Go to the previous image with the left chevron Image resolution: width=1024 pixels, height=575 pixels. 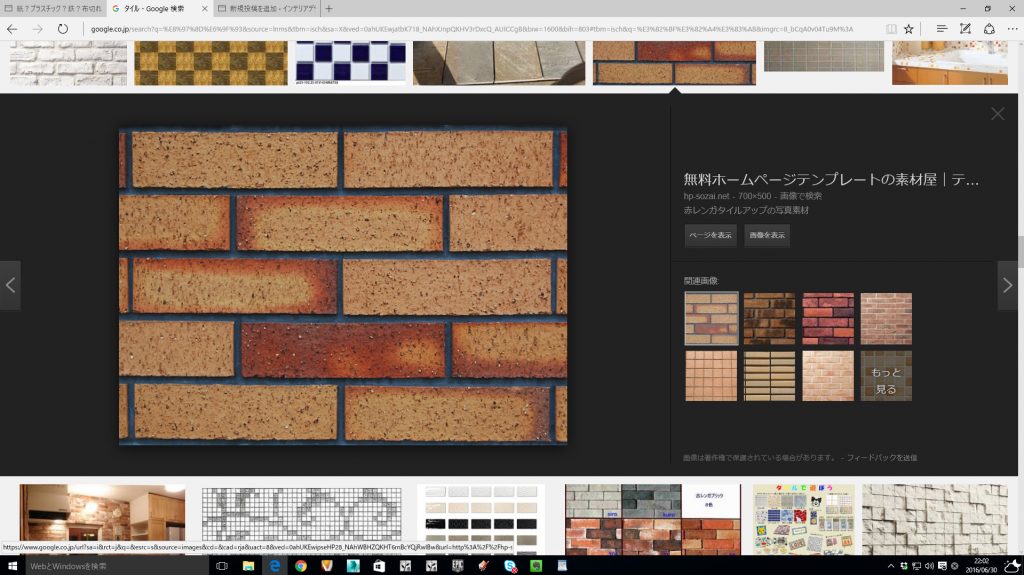(x=11, y=285)
